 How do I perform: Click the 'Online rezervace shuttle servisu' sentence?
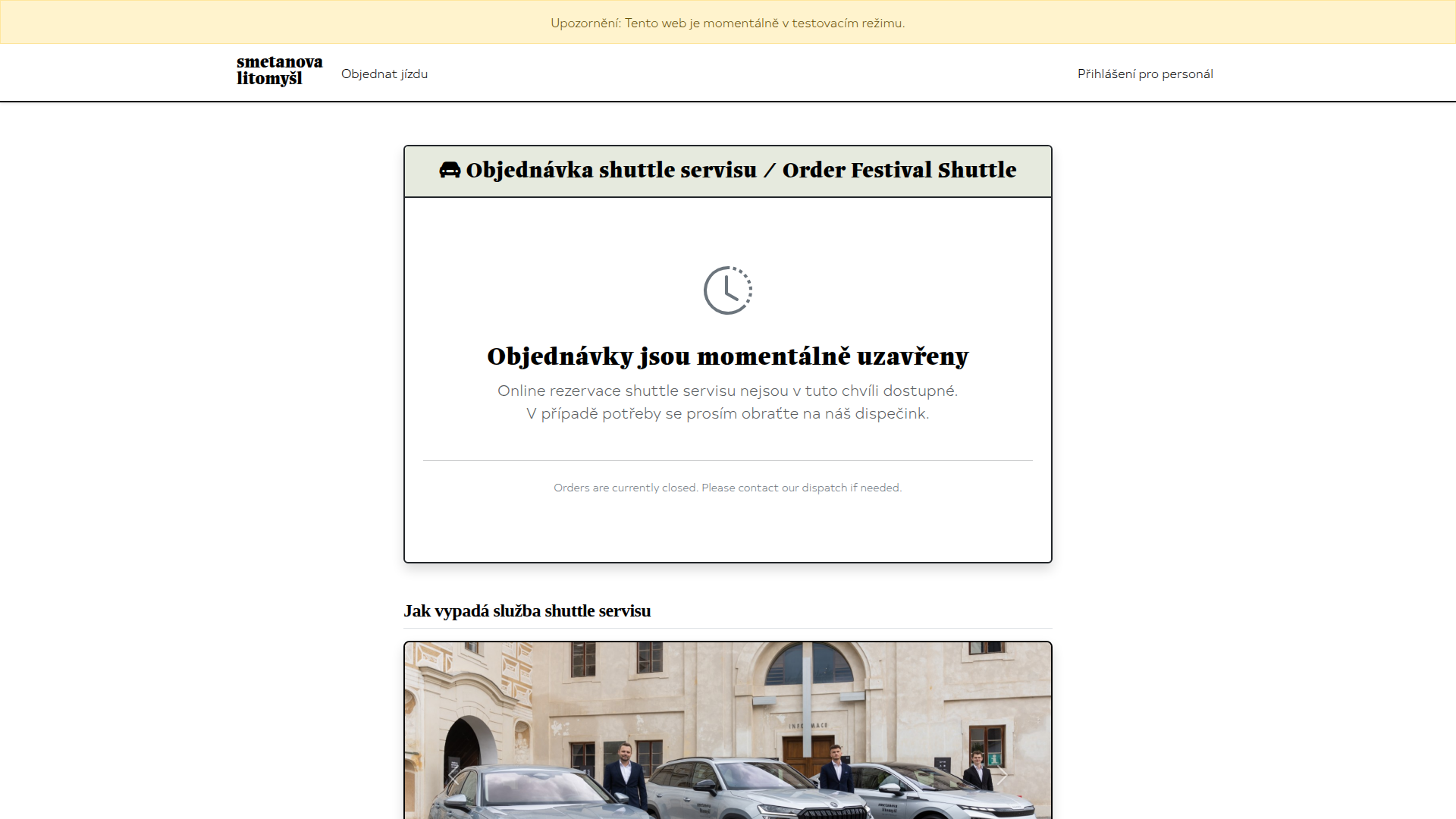click(x=728, y=391)
